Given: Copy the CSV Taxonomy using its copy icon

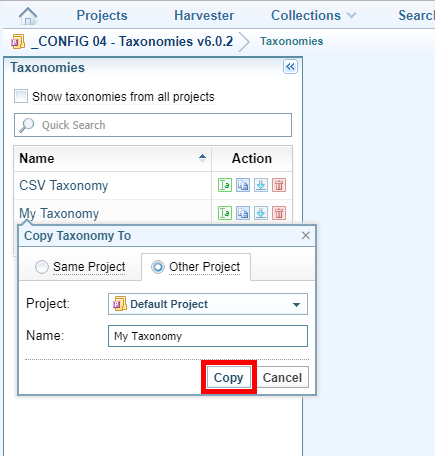Looking at the screenshot, I should [x=243, y=185].
